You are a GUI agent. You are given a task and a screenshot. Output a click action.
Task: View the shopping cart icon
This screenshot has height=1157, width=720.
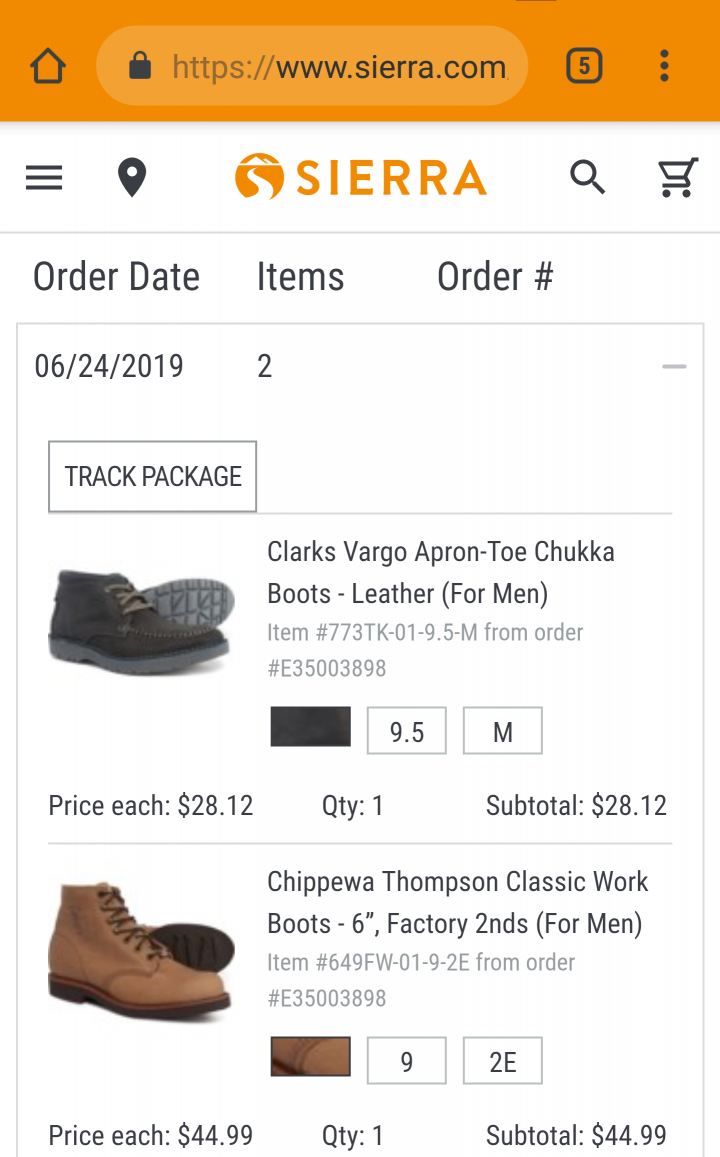[677, 177]
